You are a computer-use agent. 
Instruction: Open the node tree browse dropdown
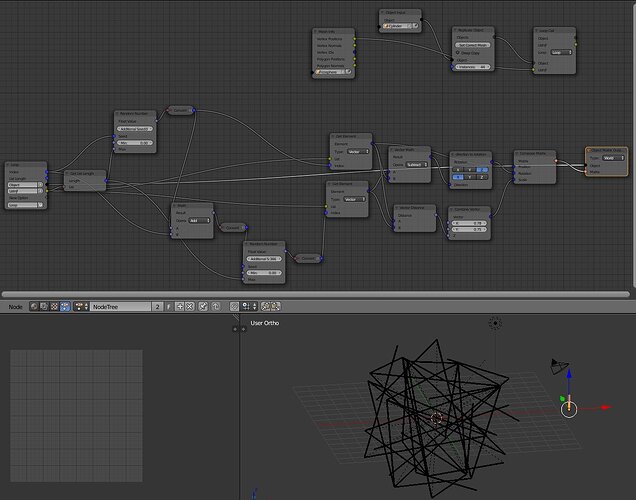[81, 307]
